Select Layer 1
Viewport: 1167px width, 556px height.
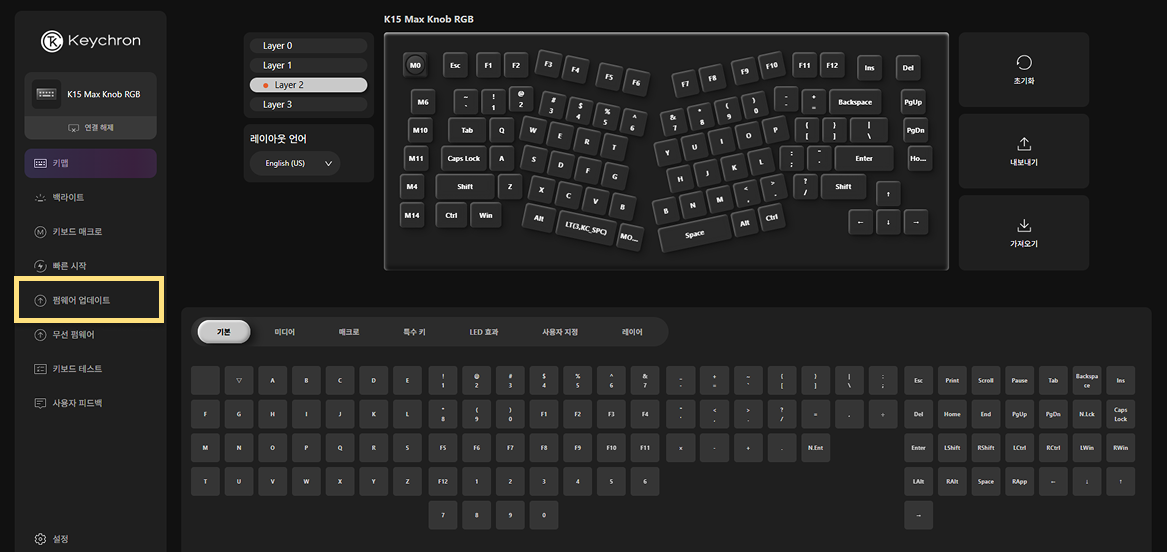point(308,65)
